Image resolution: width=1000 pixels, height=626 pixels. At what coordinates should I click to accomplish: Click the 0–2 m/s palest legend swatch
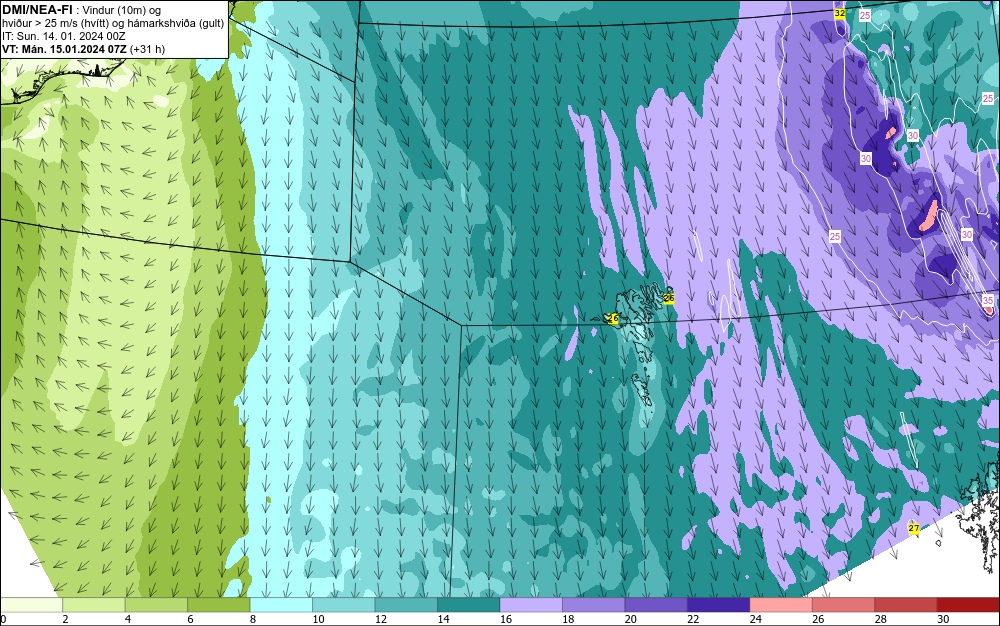click(x=31, y=605)
